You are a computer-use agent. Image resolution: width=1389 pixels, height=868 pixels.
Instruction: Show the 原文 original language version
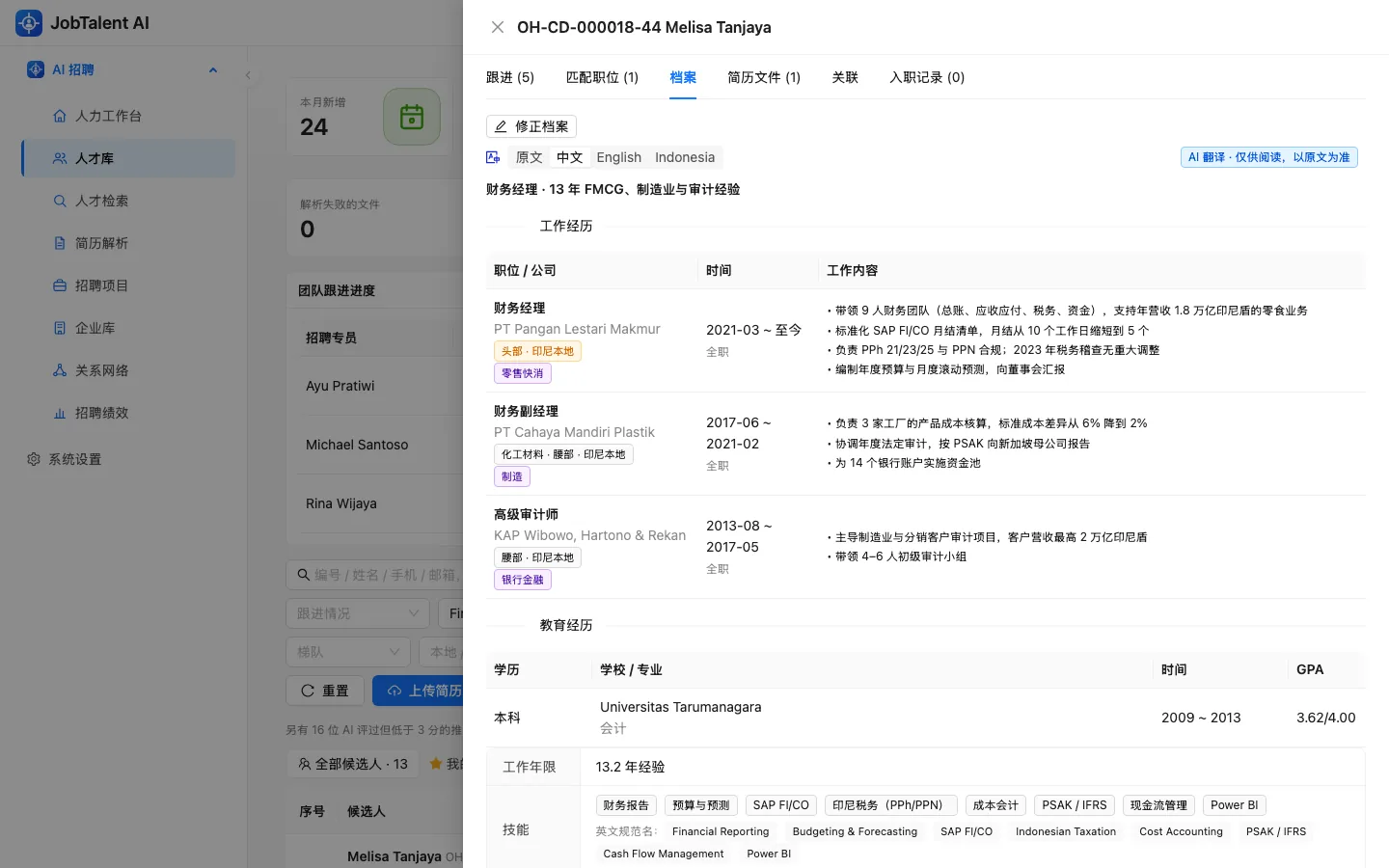coord(530,157)
